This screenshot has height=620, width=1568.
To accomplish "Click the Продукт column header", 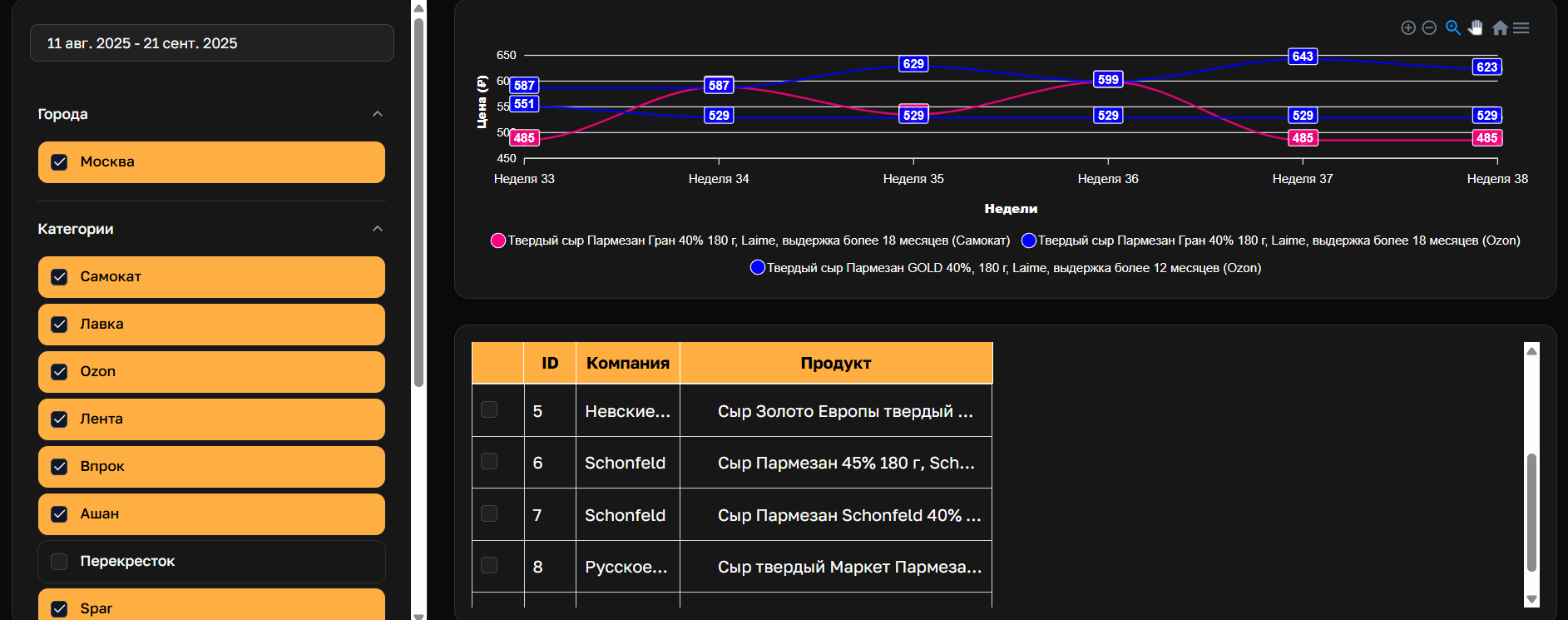I will [x=835, y=363].
